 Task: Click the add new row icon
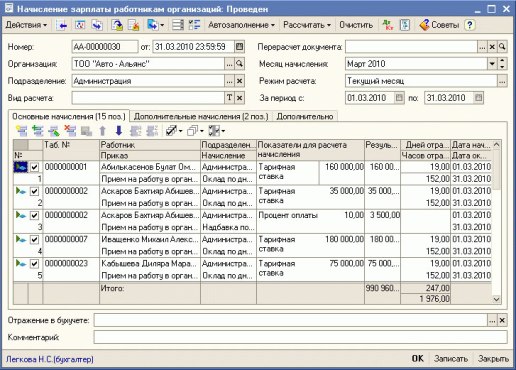[22, 131]
